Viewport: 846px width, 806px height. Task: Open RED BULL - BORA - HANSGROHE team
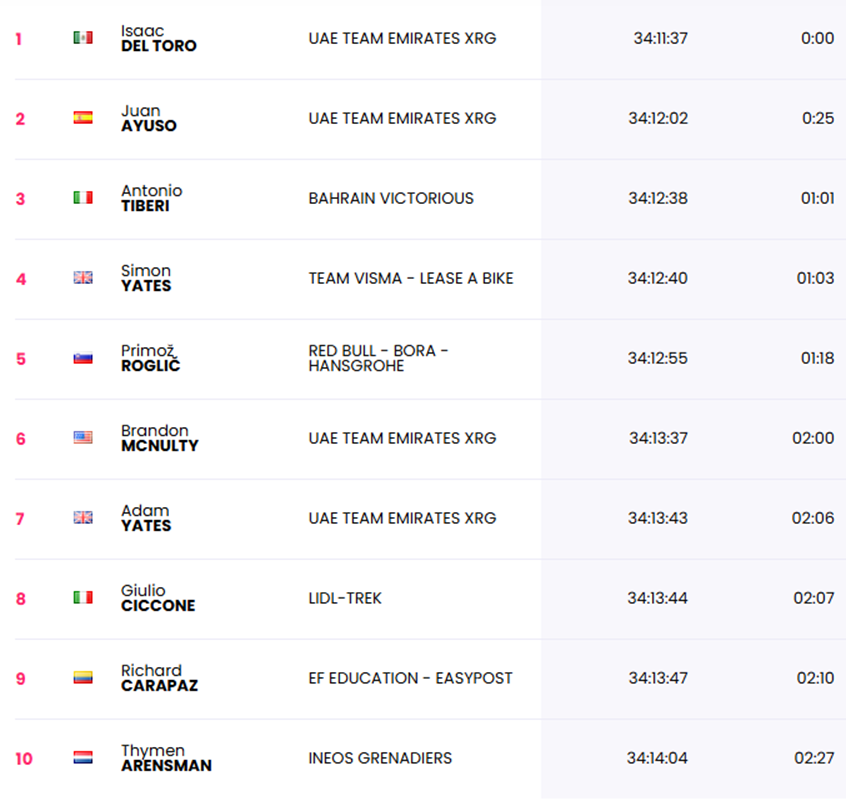coord(378,358)
